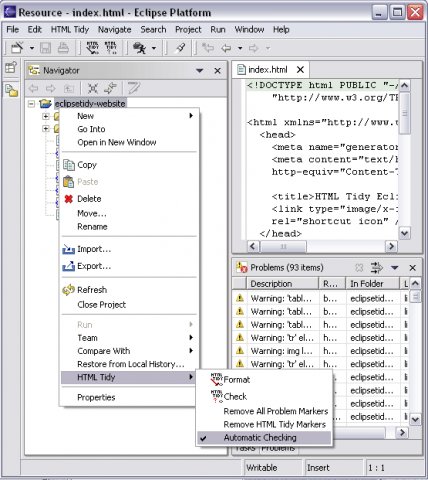The image size is (428, 480).
Task: Click the editor horizontal scrollbar right arrow
Action: tap(391, 246)
